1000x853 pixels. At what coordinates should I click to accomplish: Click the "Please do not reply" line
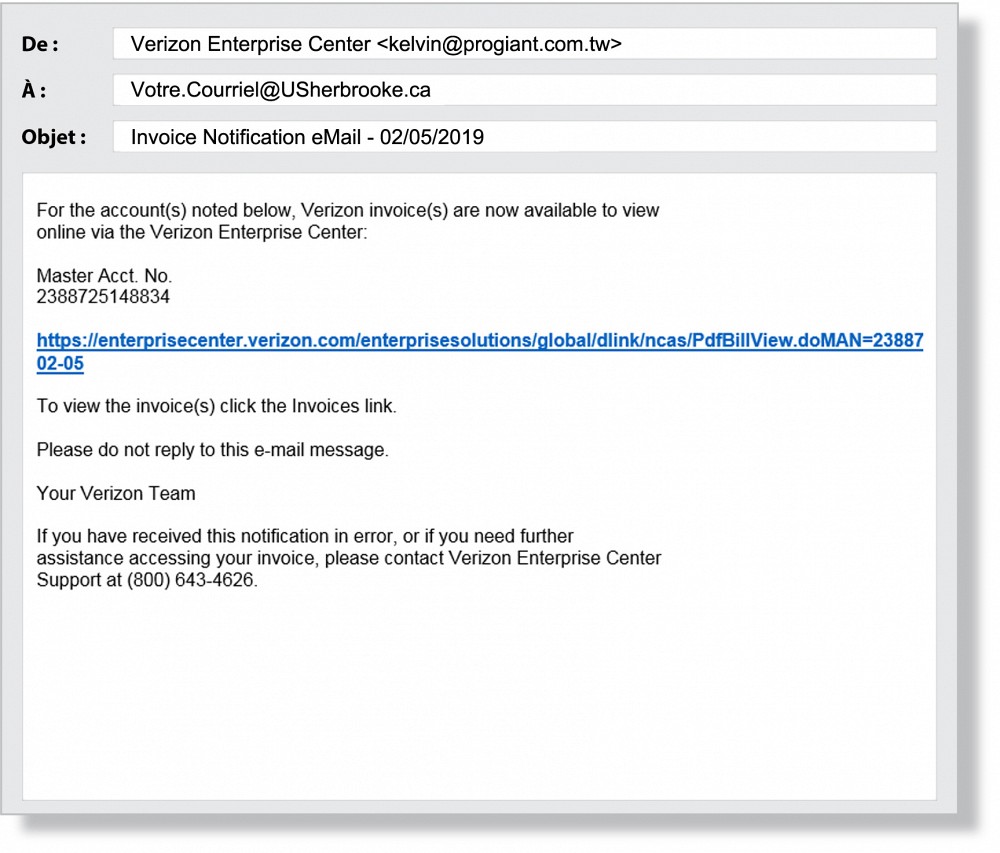pos(212,450)
